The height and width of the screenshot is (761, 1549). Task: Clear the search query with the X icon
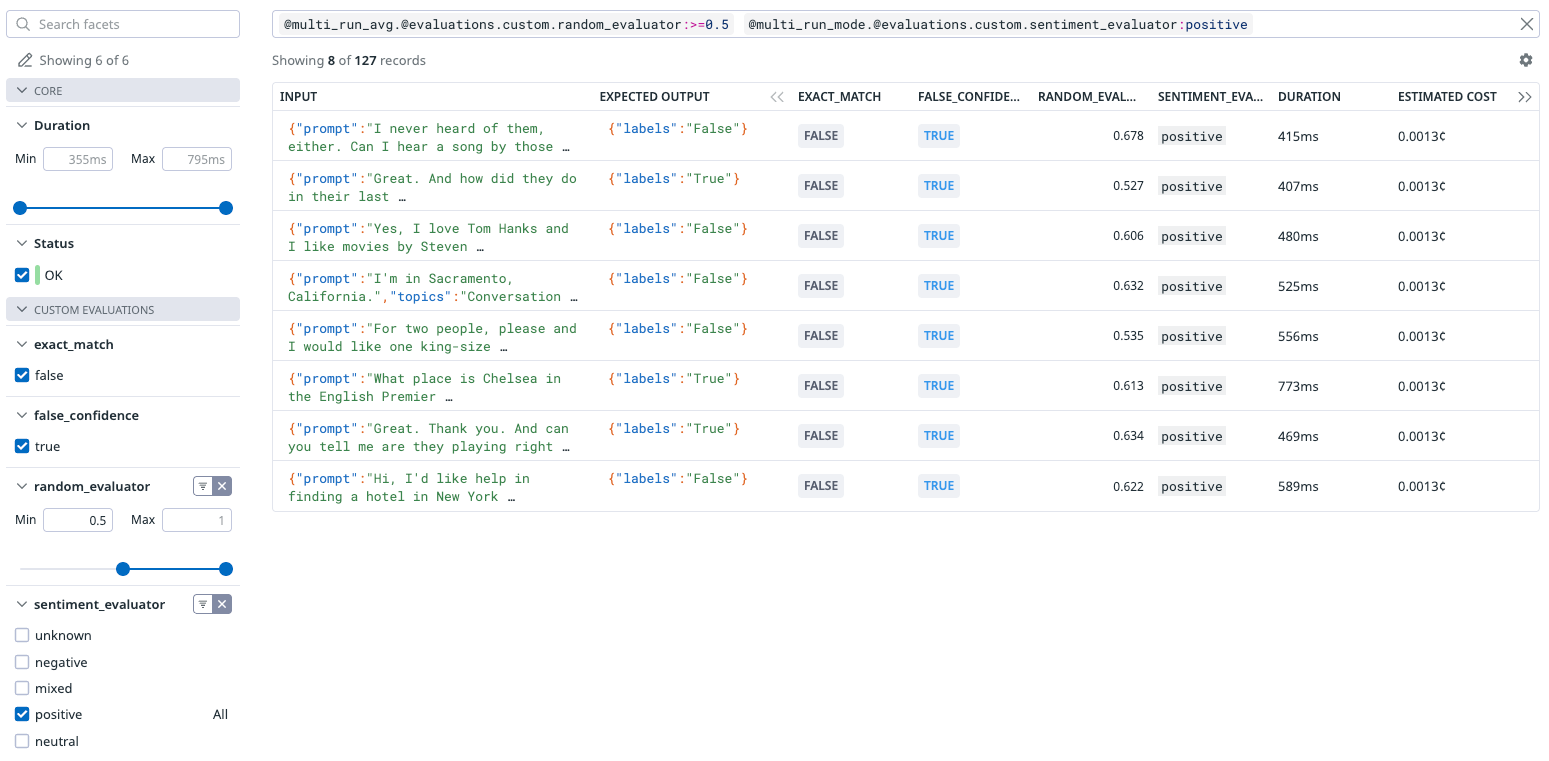pos(1526,24)
